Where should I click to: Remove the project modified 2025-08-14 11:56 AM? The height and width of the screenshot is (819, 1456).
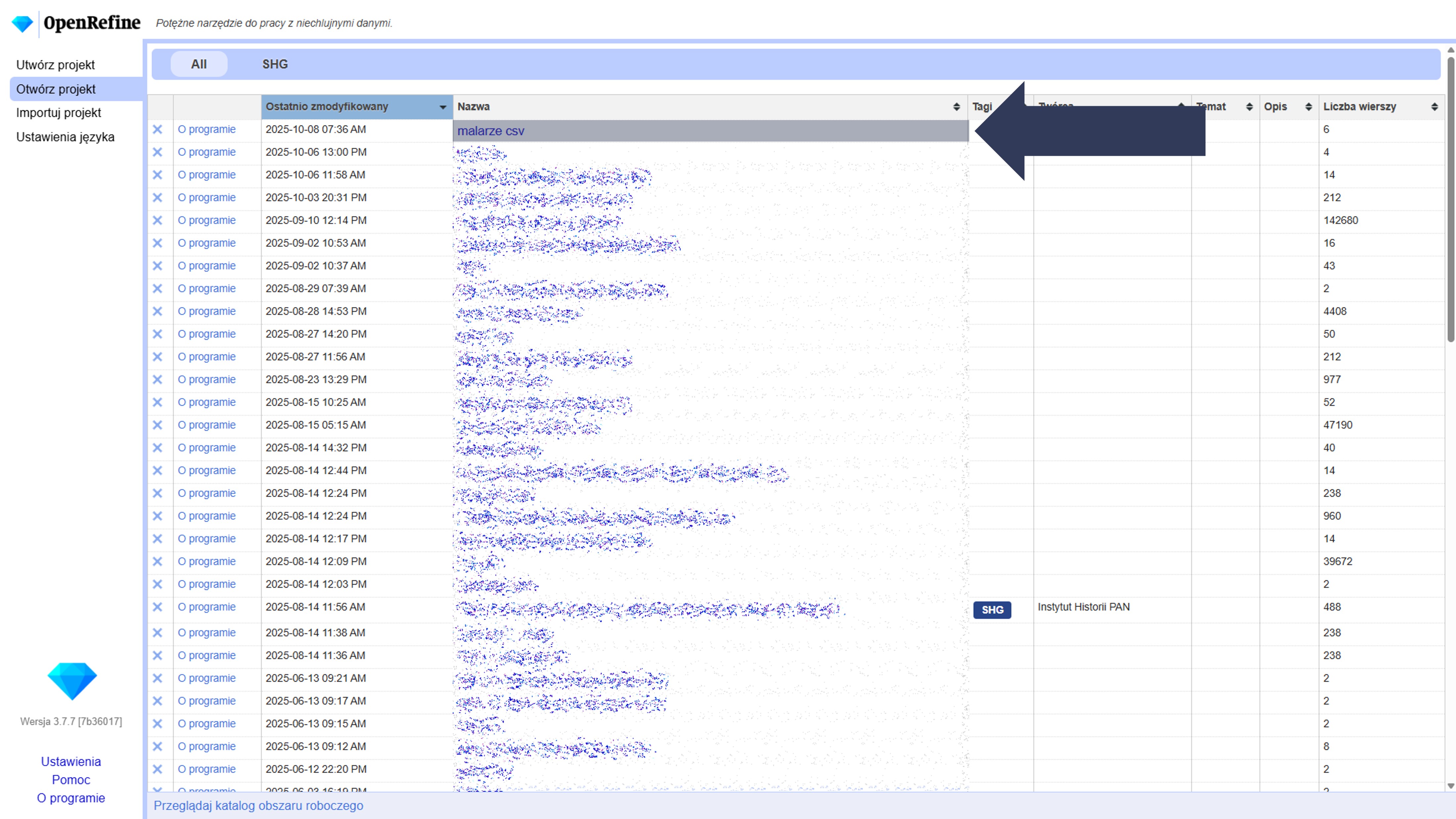(x=157, y=607)
